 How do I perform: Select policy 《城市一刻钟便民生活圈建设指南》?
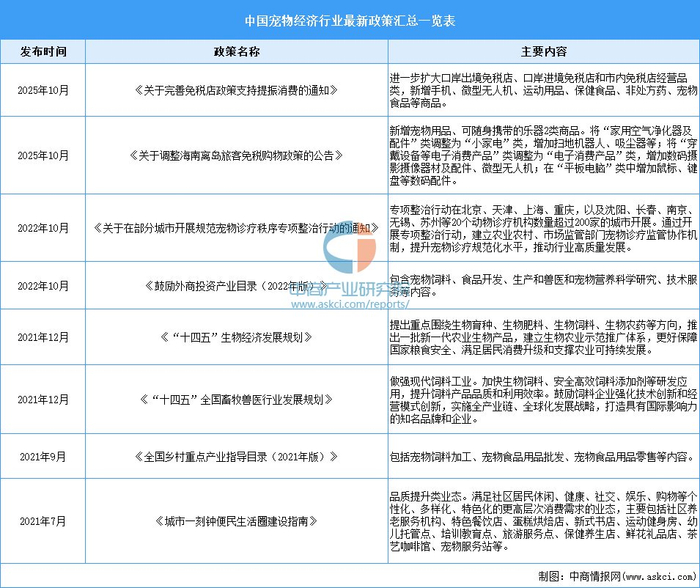[x=237, y=521]
